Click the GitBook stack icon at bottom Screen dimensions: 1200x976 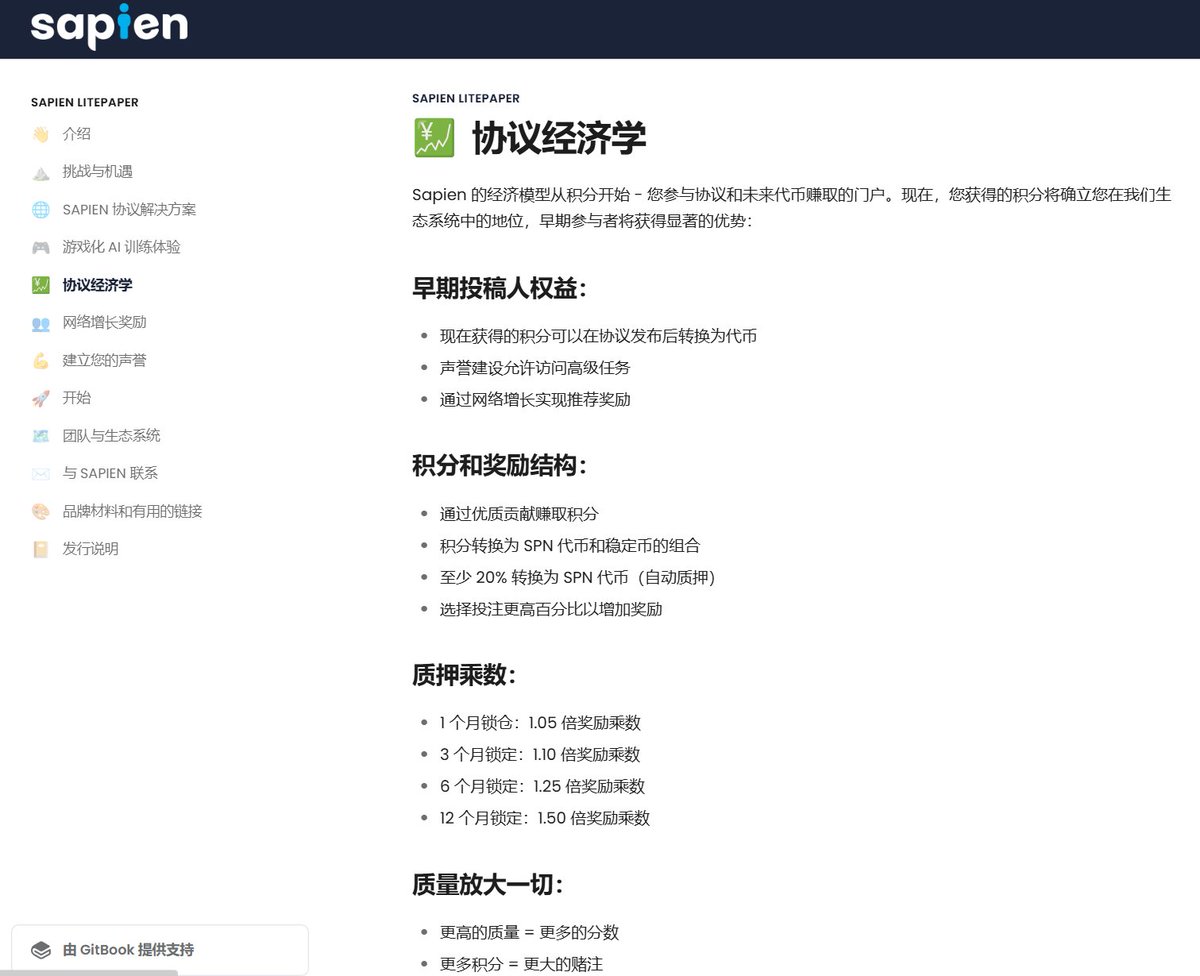[40, 950]
